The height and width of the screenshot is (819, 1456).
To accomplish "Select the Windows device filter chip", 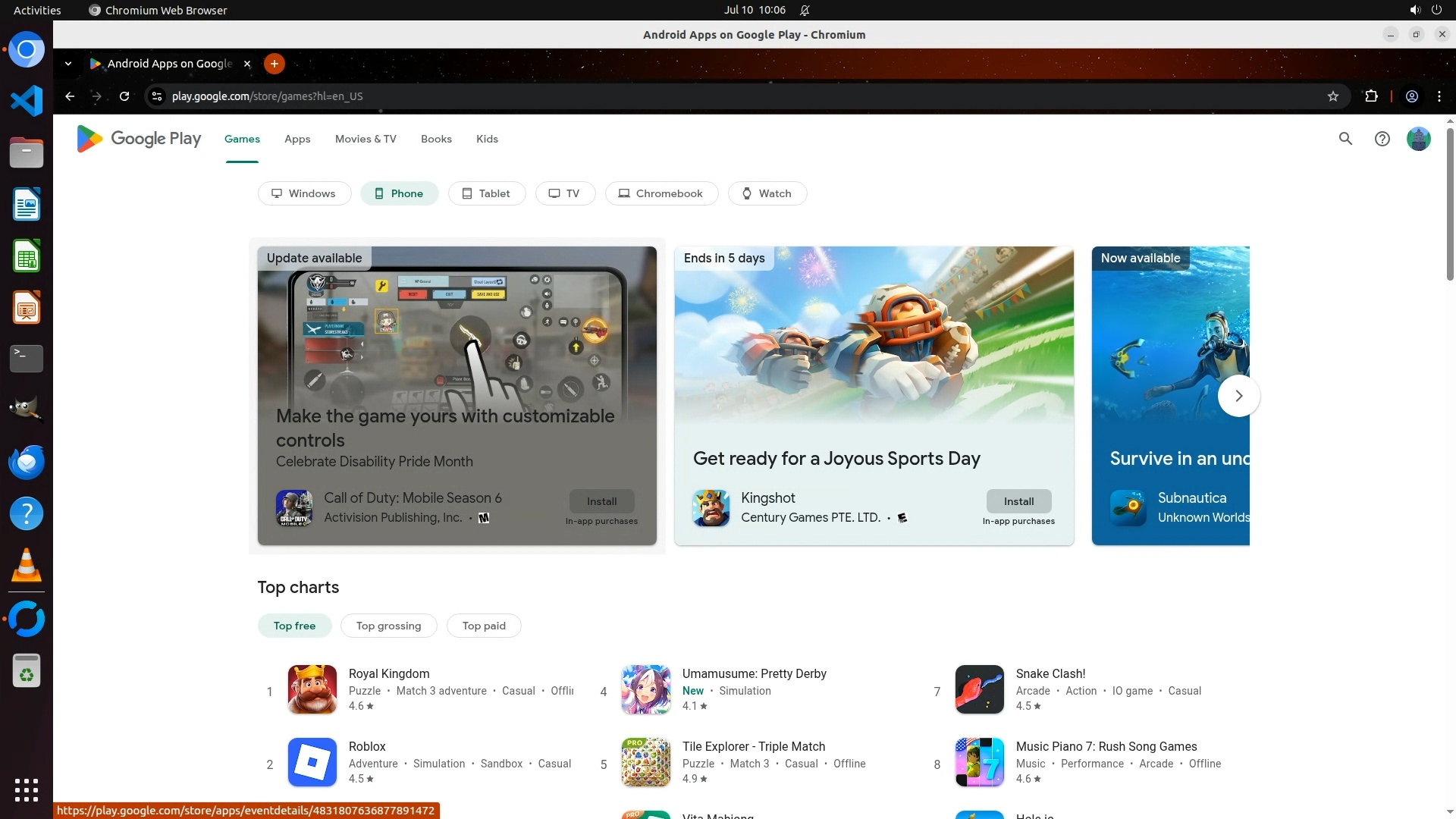I will (x=304, y=193).
